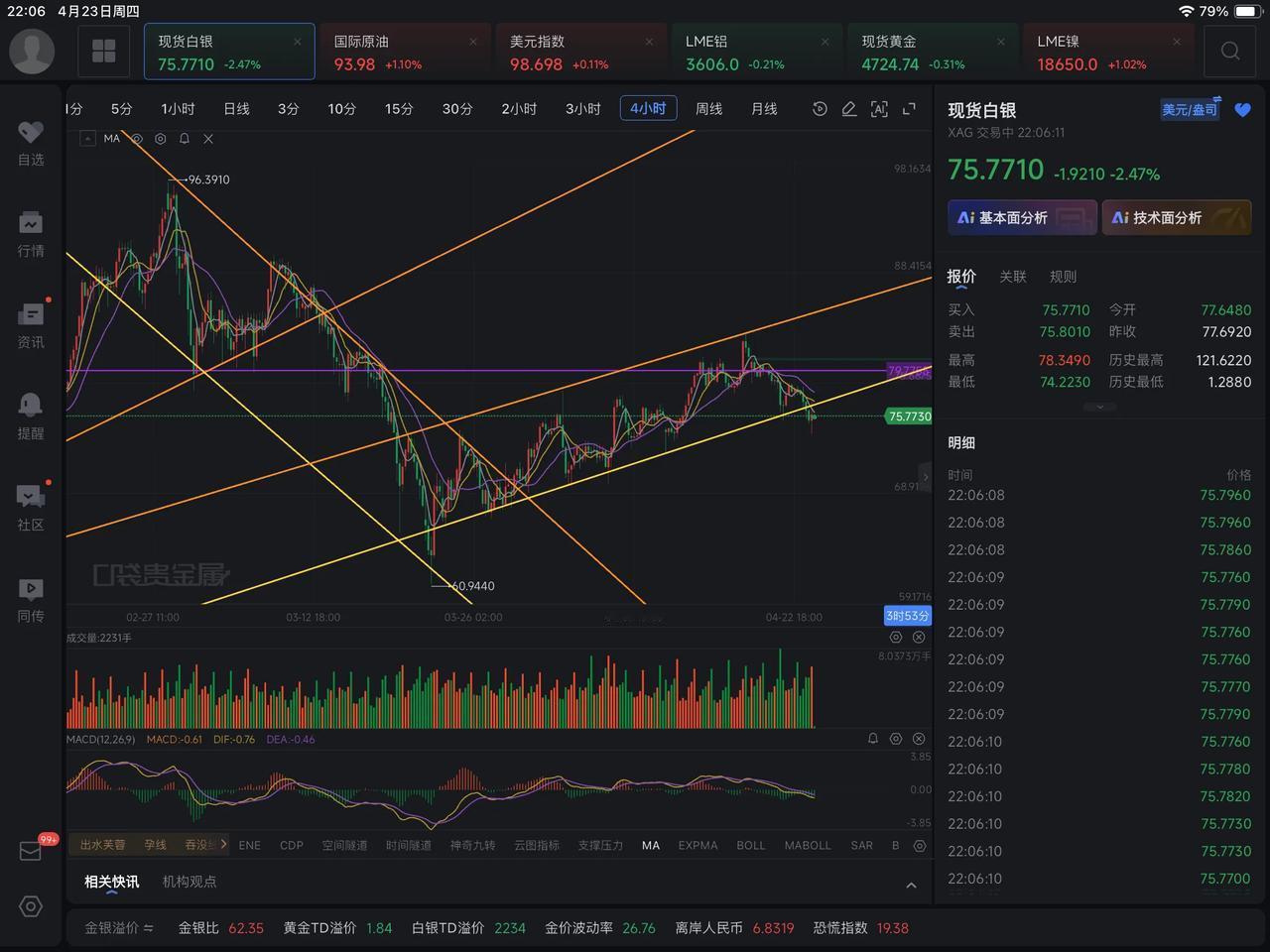Collapse the 相关快讯 news panel
The width and height of the screenshot is (1270, 952).
click(x=911, y=885)
